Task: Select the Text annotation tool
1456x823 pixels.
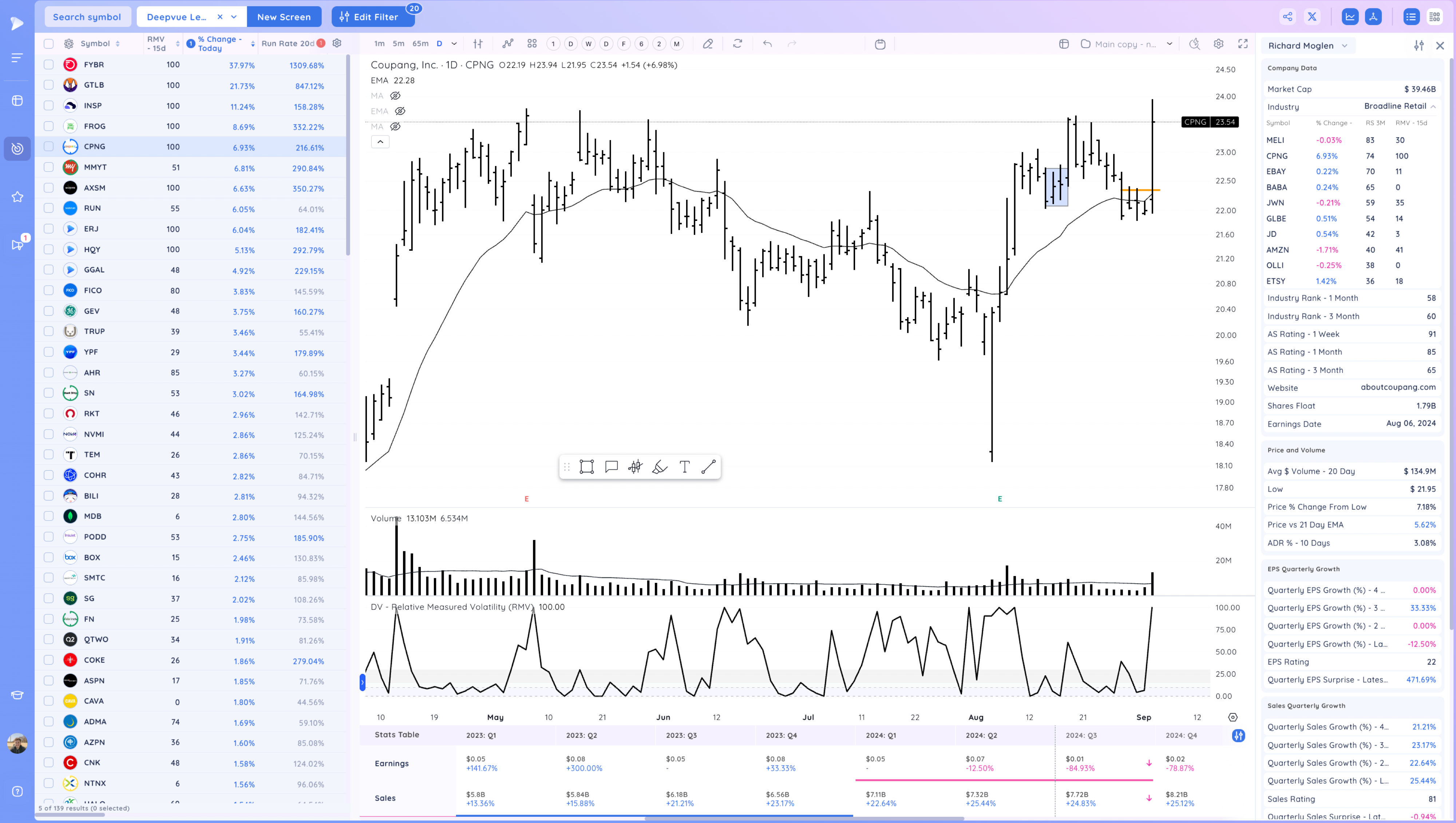Action: [x=684, y=466]
